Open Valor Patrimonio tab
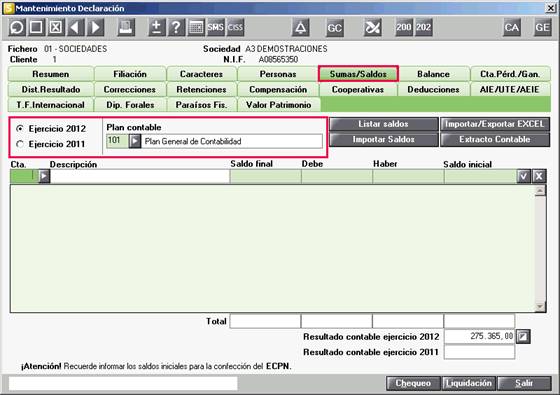560x395 pixels. (278, 105)
